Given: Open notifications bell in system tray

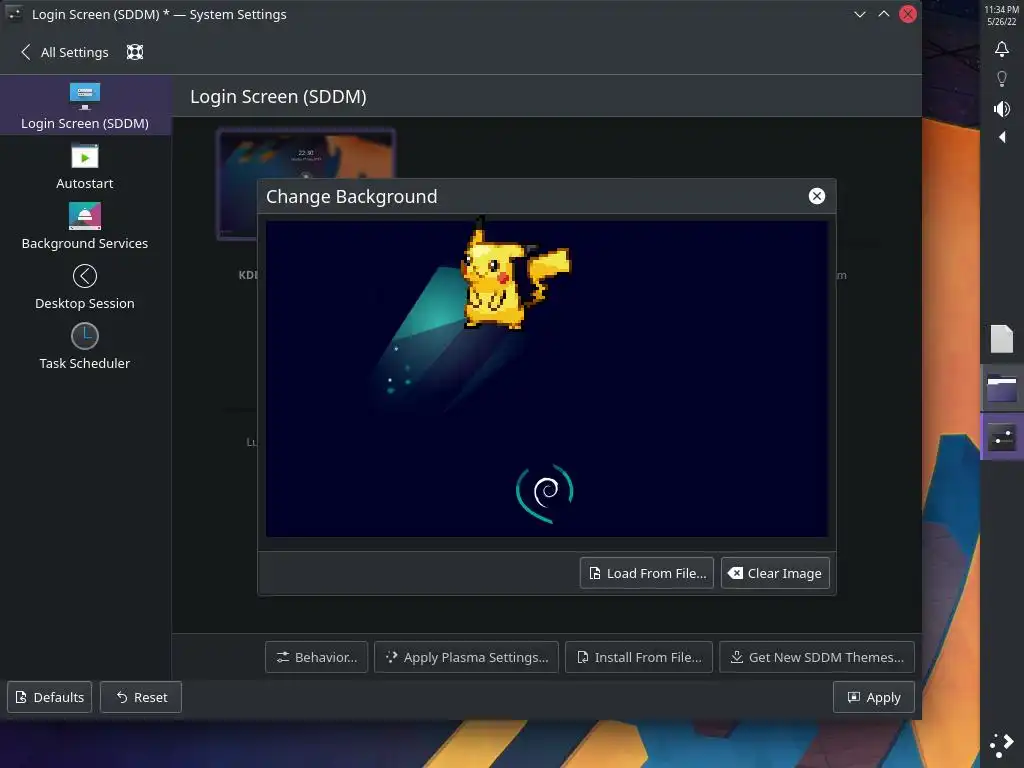Looking at the screenshot, I should pyautogui.click(x=1002, y=49).
